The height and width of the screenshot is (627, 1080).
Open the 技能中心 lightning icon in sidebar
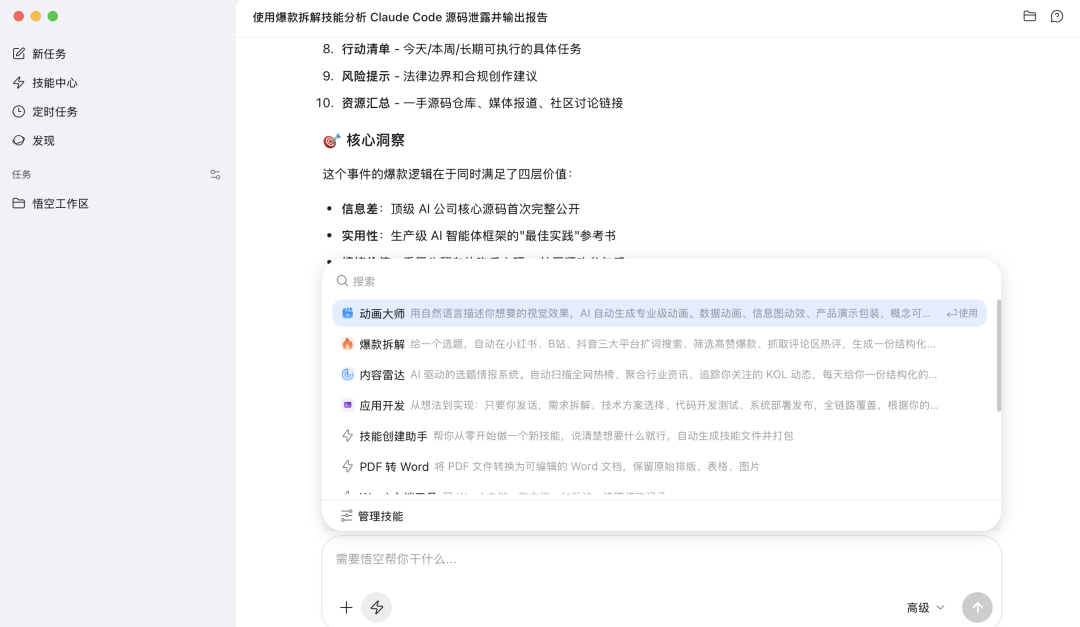tap(19, 82)
